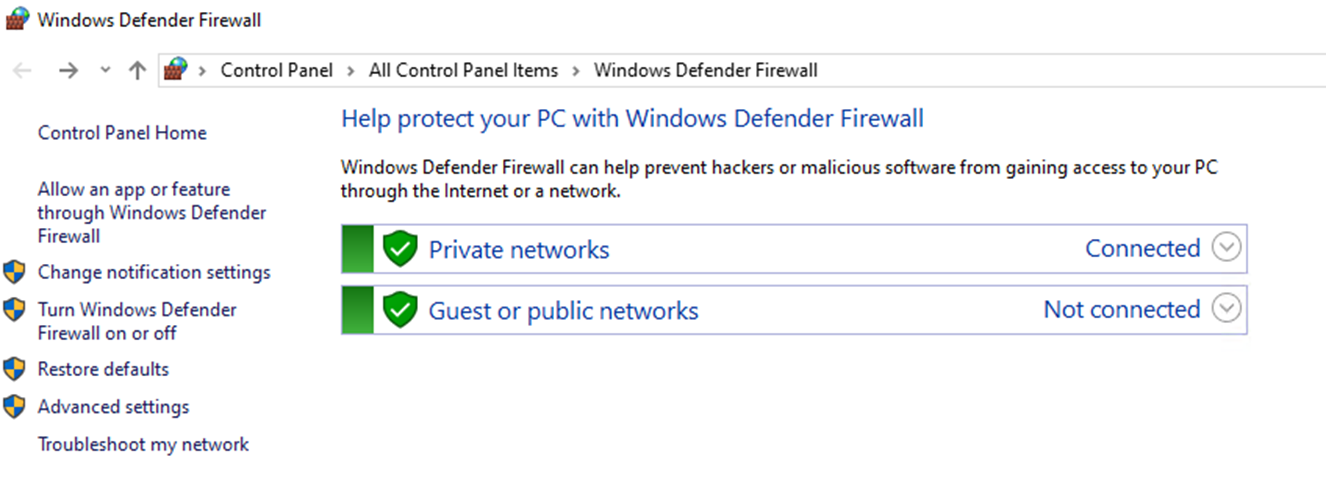Select All Control Panel Items breadcrumb
Screen dimensions: 1326x493
[463, 70]
